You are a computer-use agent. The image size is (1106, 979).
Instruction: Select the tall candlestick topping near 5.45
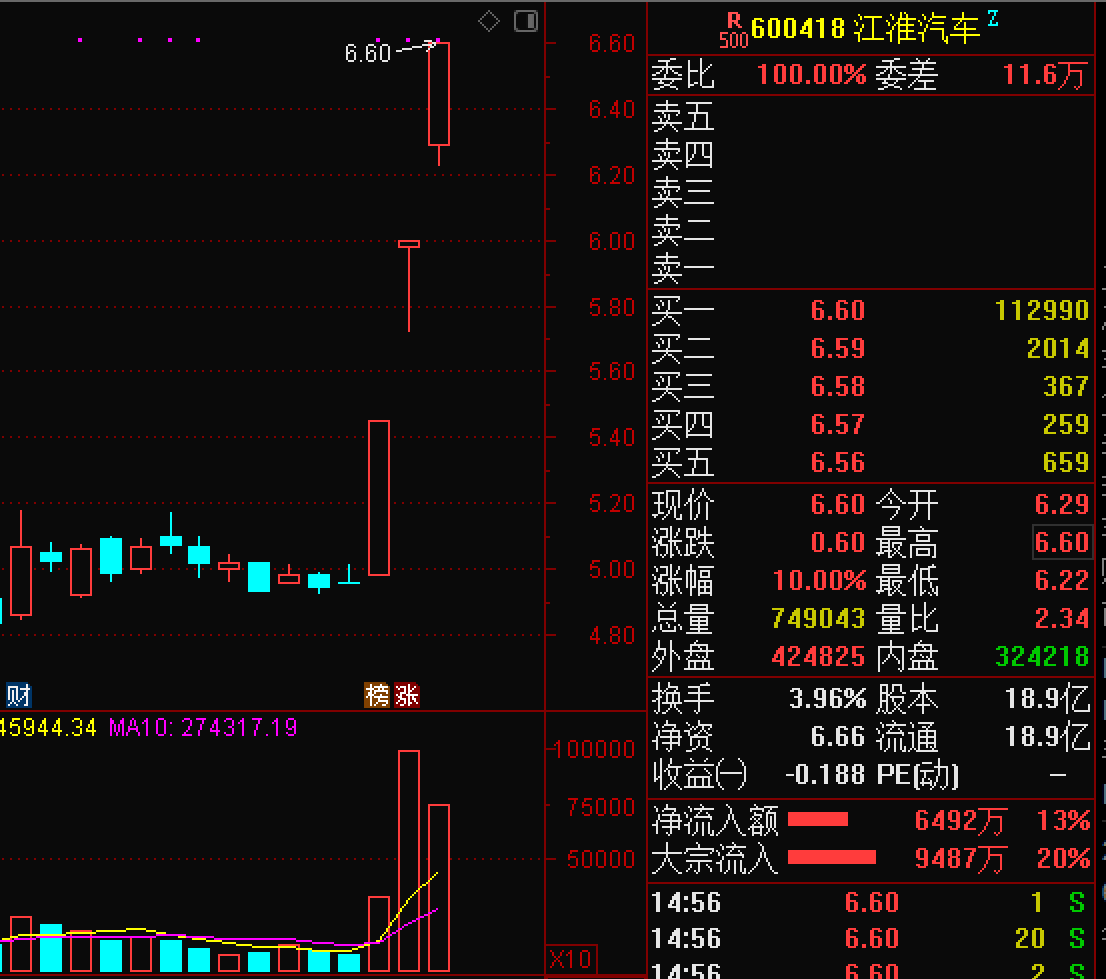(379, 498)
